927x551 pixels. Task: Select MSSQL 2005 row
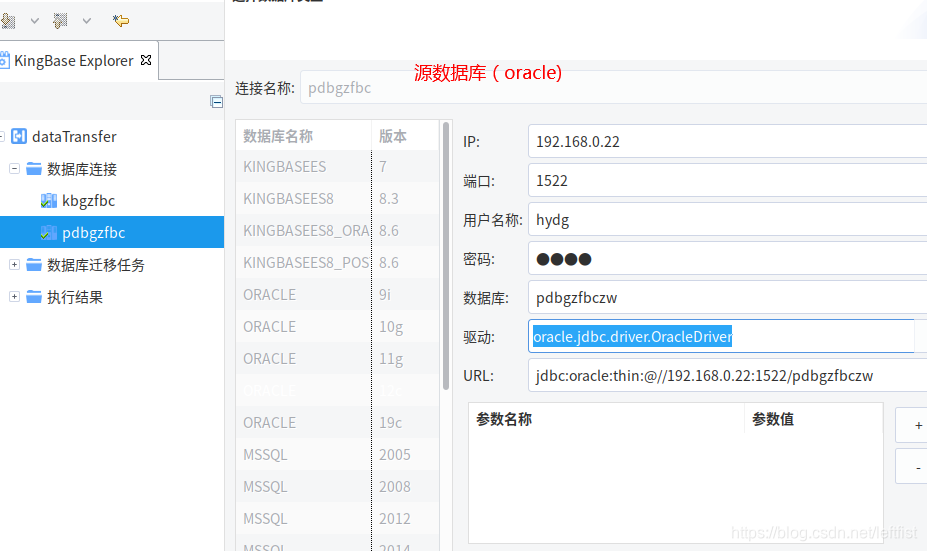[x=338, y=455]
